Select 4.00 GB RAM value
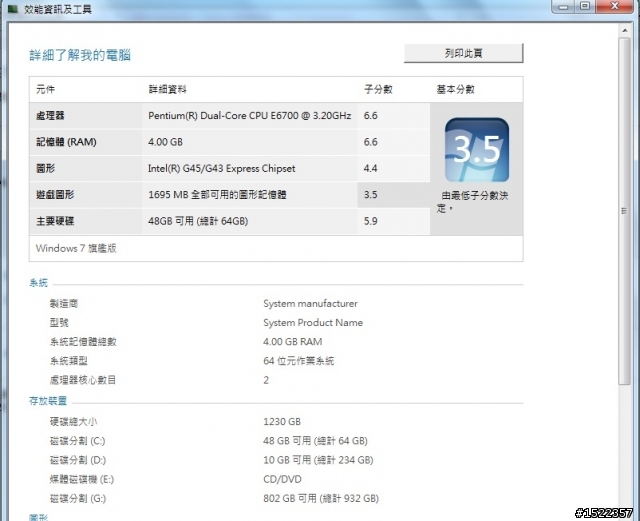The height and width of the screenshot is (521, 640). pos(293,341)
